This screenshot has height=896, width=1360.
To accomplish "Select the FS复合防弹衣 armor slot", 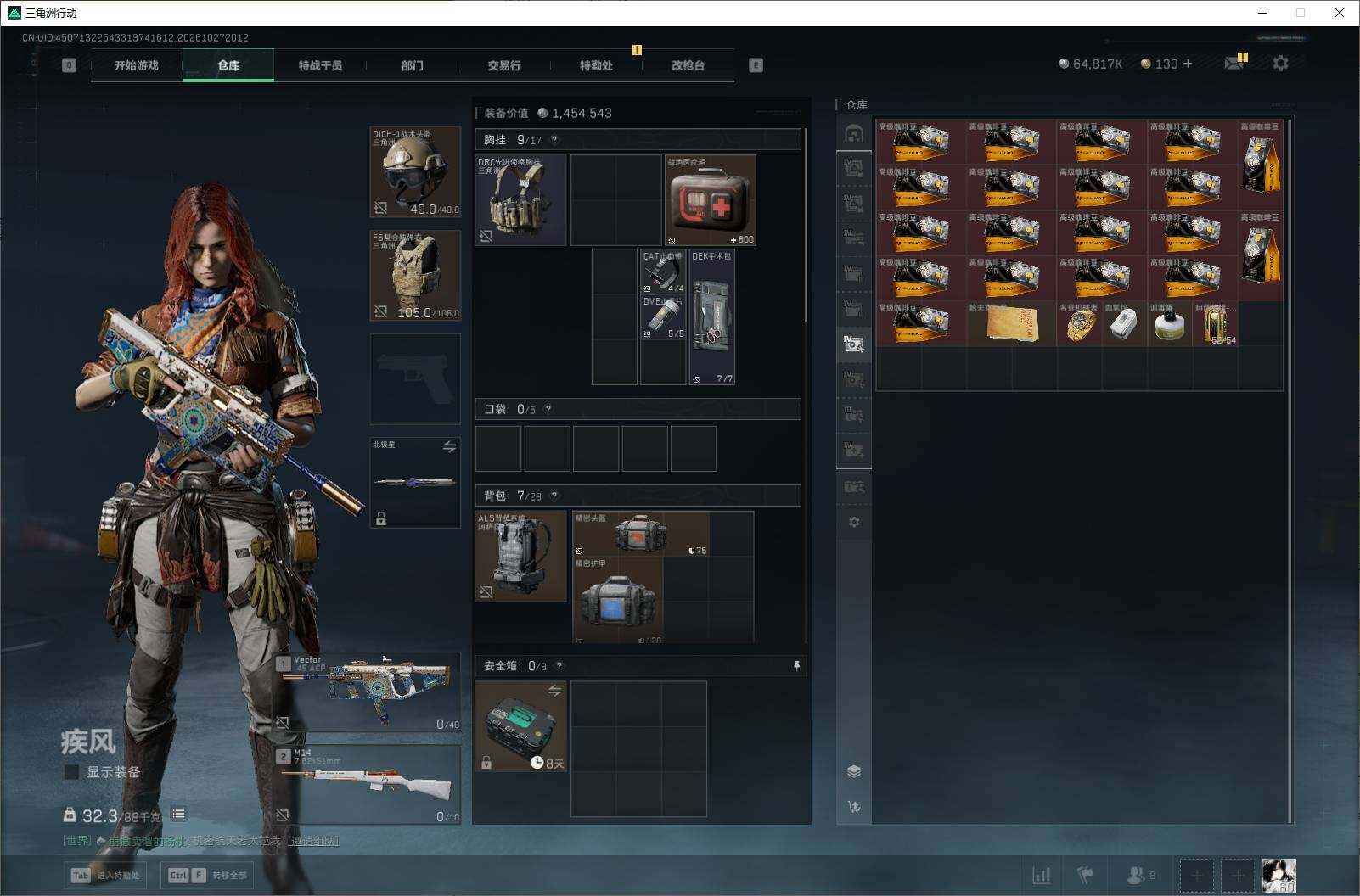I will click(415, 276).
